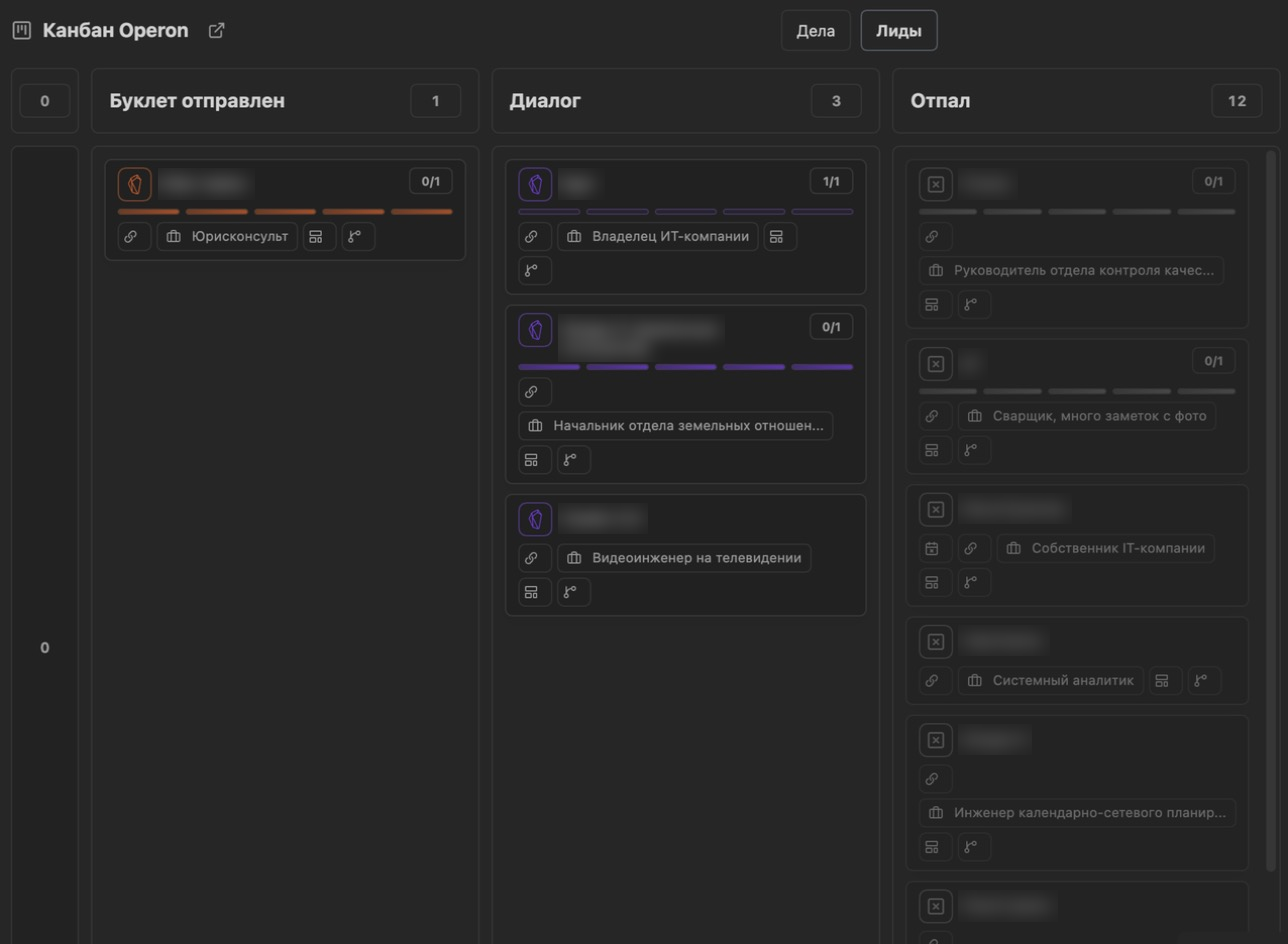Viewport: 1288px width, 944px height.
Task: Open Канбан Operon via external link icon
Action: (216, 31)
